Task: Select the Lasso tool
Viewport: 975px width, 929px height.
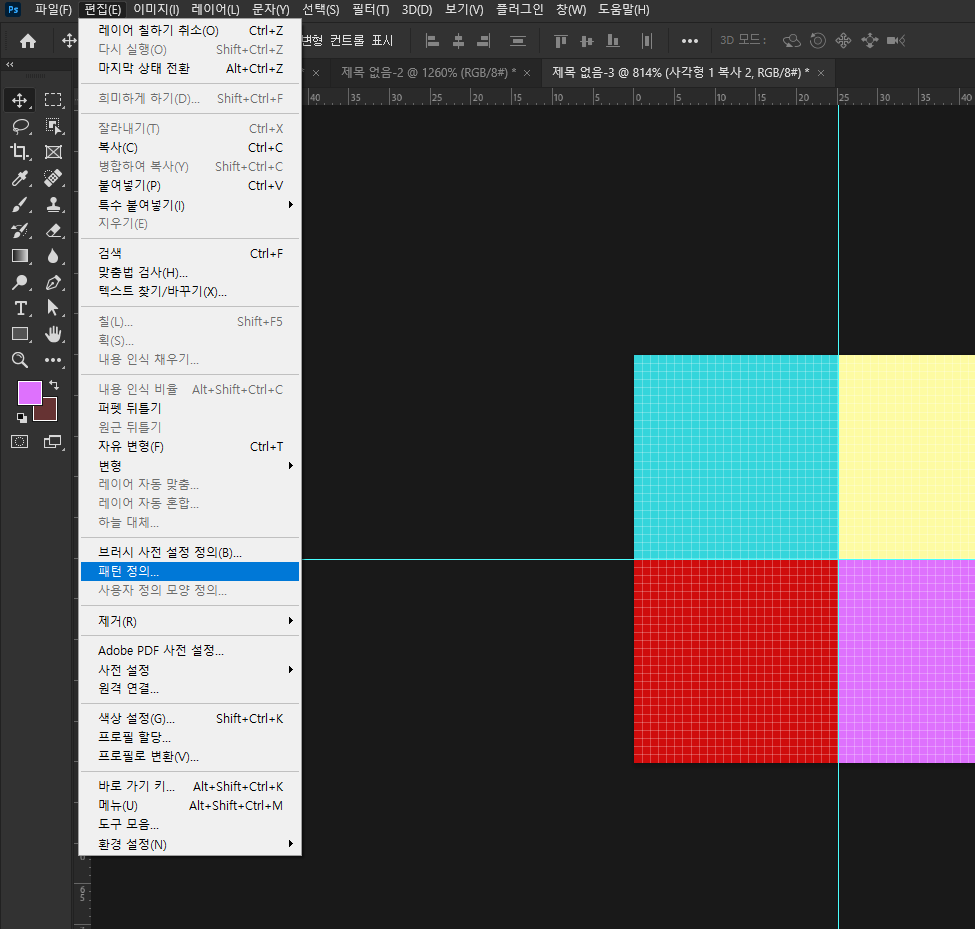Action: coord(20,126)
